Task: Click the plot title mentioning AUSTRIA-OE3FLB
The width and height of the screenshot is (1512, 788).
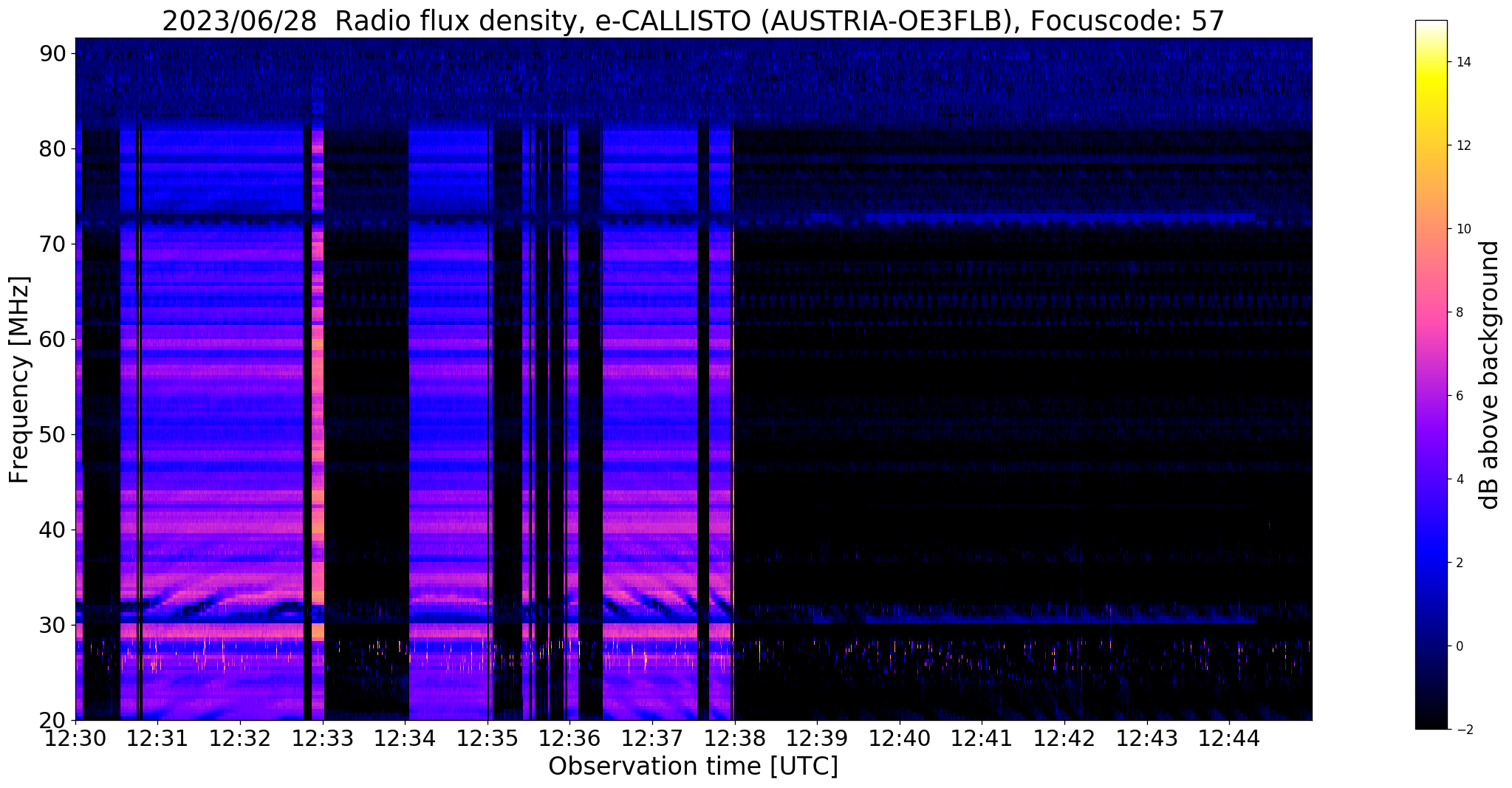Action: pyautogui.click(x=693, y=21)
